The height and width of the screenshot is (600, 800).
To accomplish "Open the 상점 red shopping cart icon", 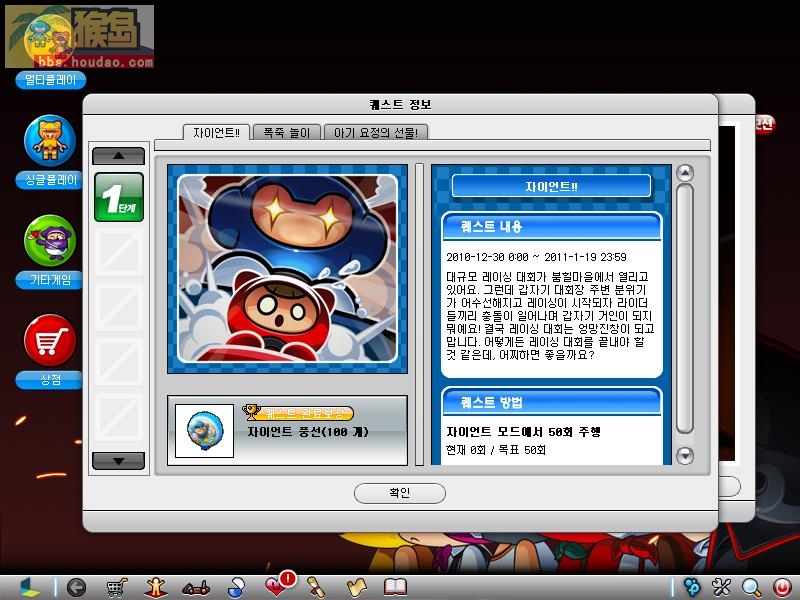I will (50, 340).
